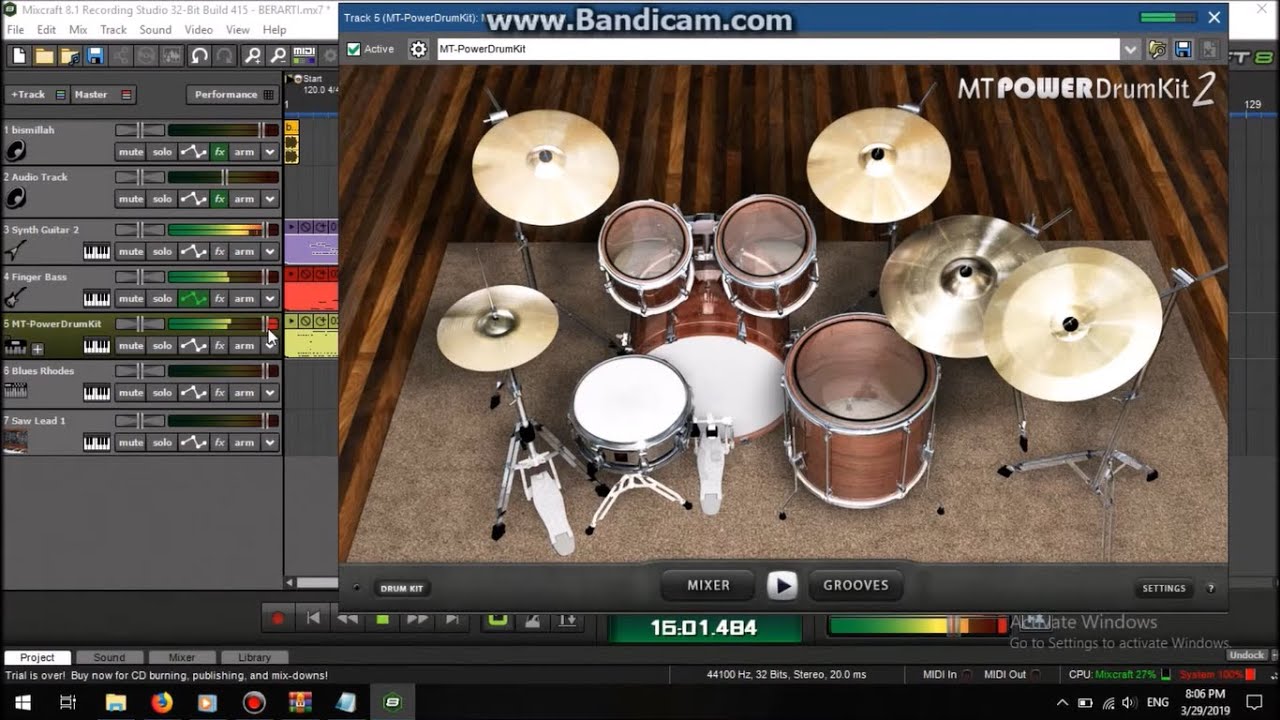Viewport: 1280px width, 720px height.
Task: Click the DRUM KIT button
Action: coord(401,588)
